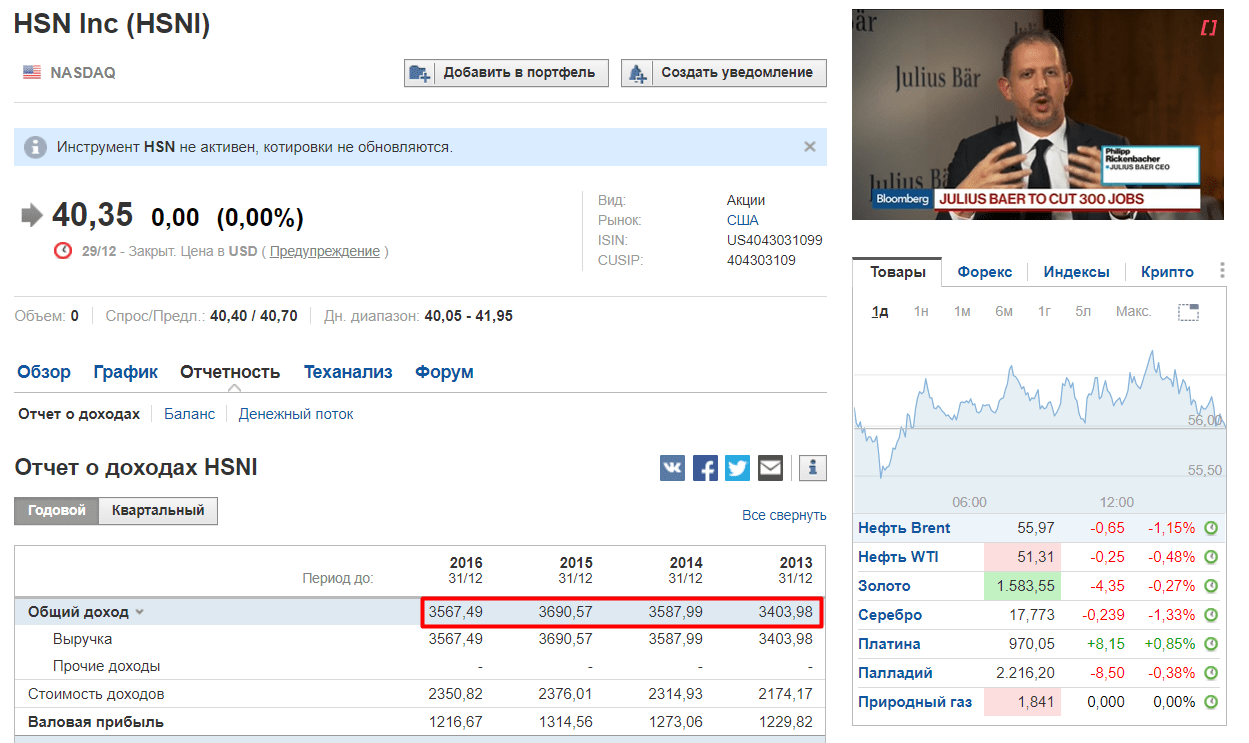Share the report via VK icon
1249x743 pixels.
click(672, 468)
